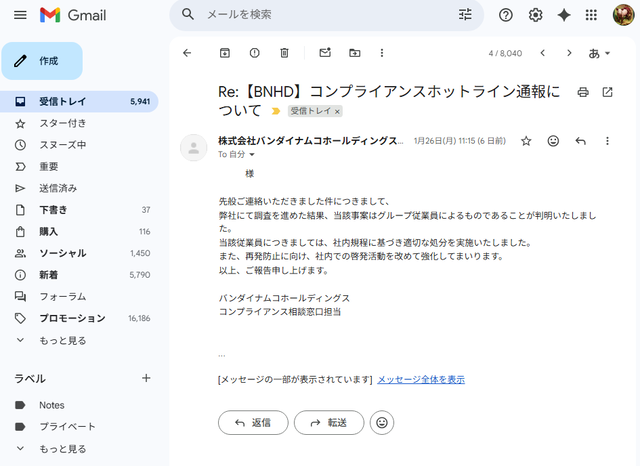
Task: Open the 重要 important folder
Action: (79, 166)
